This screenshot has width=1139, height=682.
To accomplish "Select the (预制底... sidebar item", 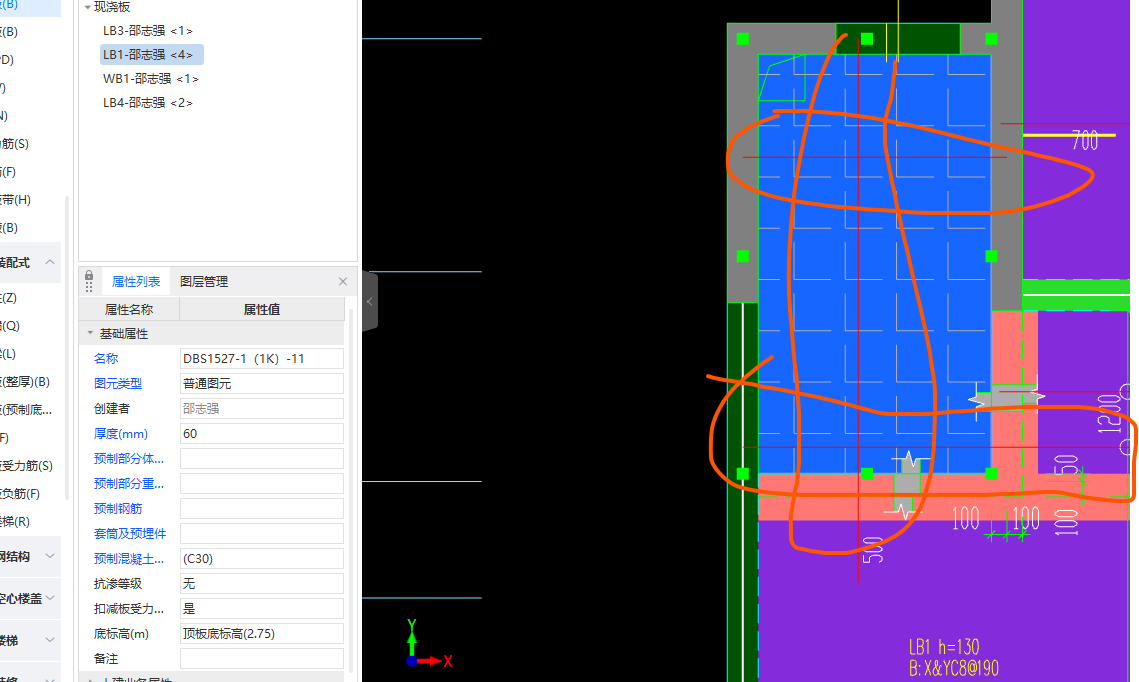I will click(x=26, y=410).
